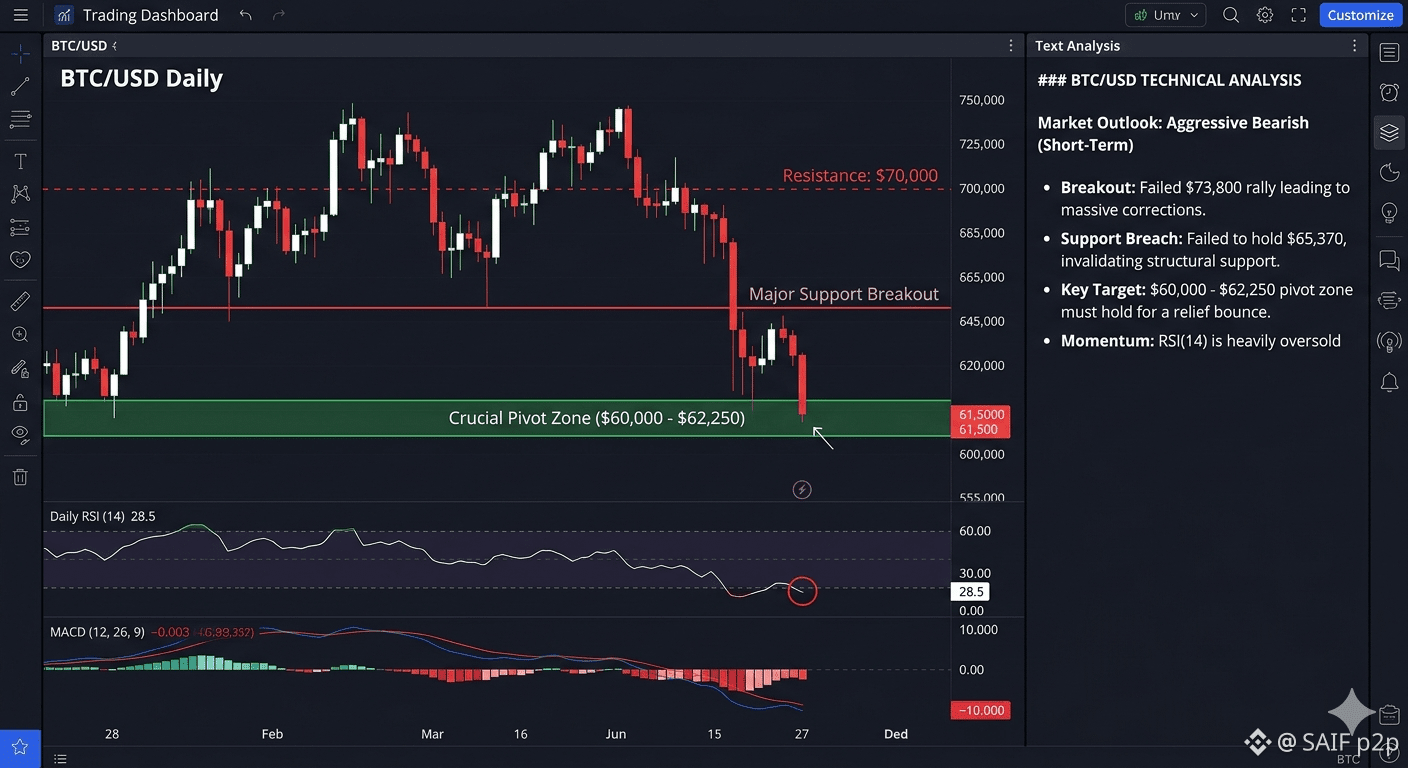Click the star favorites button
1408x768 pixels.
point(20,747)
